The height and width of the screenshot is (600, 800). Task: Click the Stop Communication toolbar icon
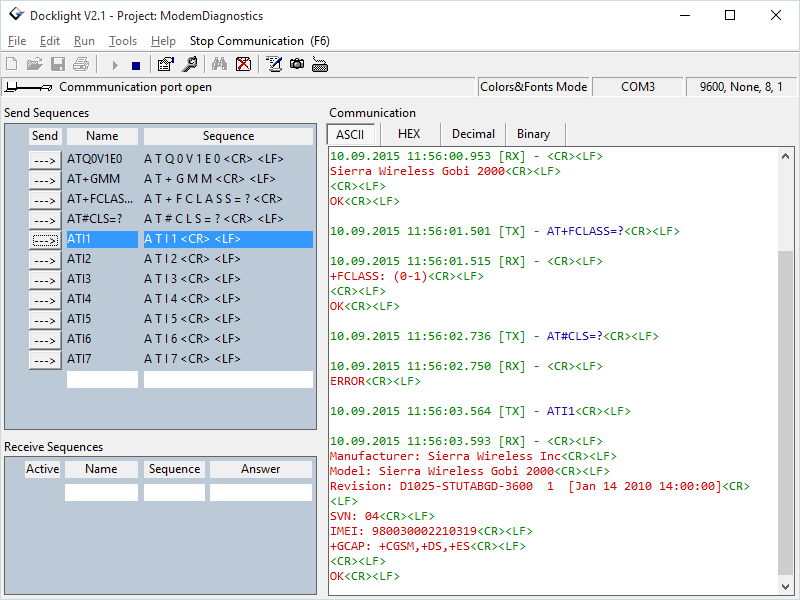click(x=136, y=65)
